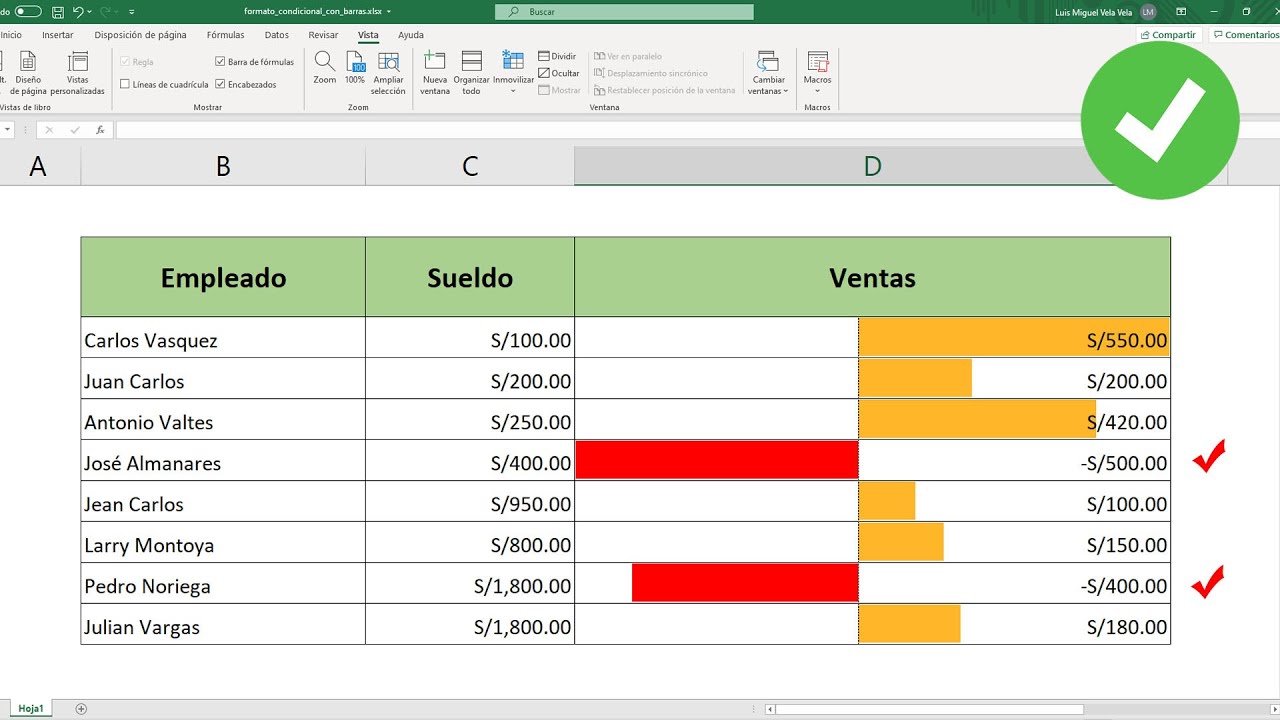
Task: Open the Comentarios button
Action: pos(1245,35)
